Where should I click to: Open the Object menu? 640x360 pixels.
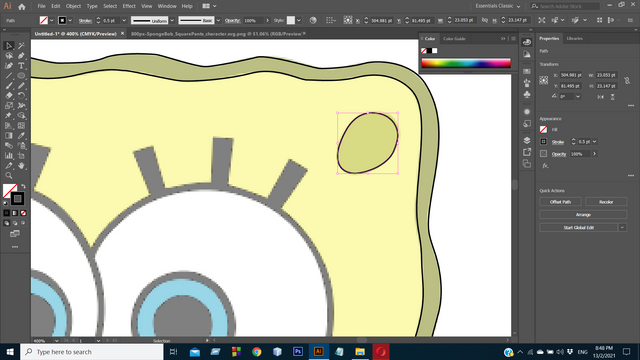point(73,6)
